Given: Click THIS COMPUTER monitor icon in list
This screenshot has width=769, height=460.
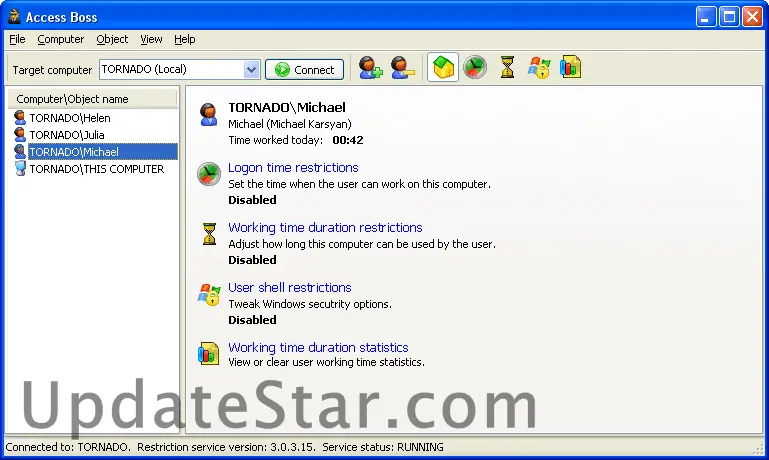Looking at the screenshot, I should point(20,169).
